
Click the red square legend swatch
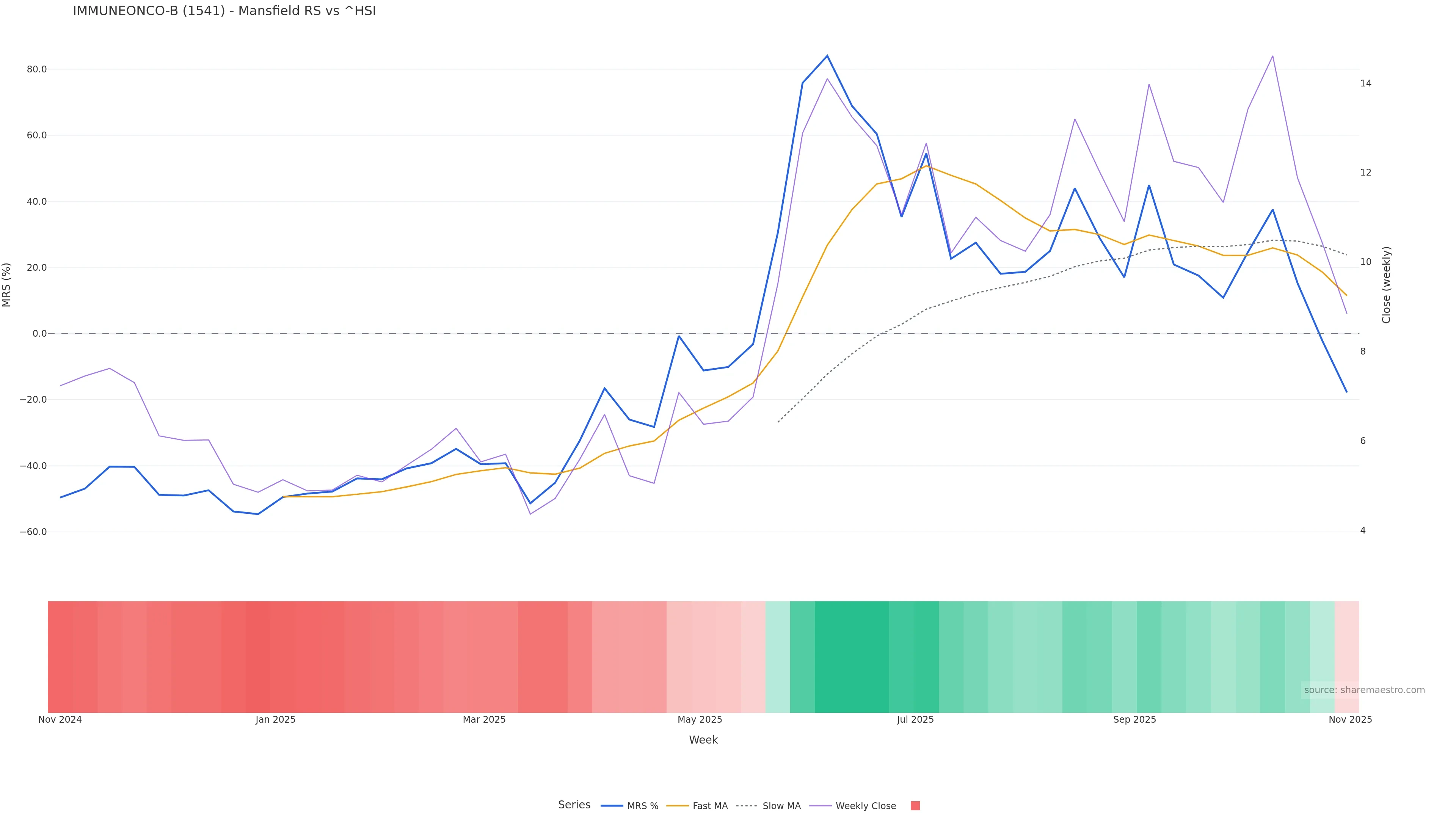915,806
